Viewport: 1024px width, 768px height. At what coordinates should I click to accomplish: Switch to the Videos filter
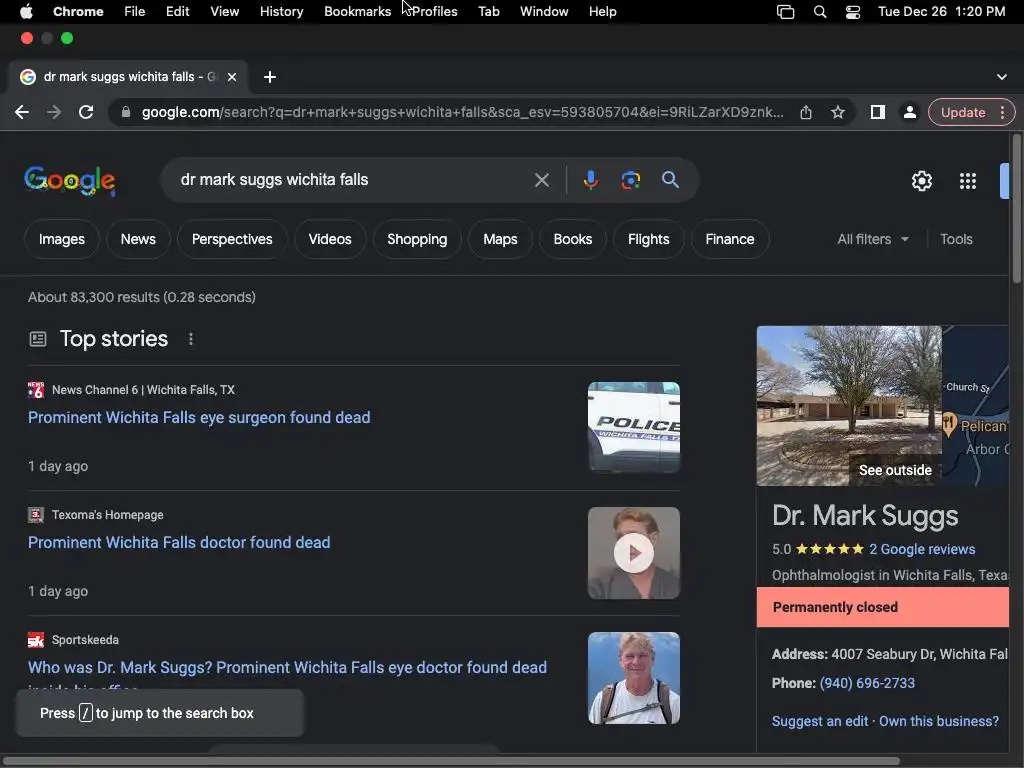pyautogui.click(x=330, y=240)
